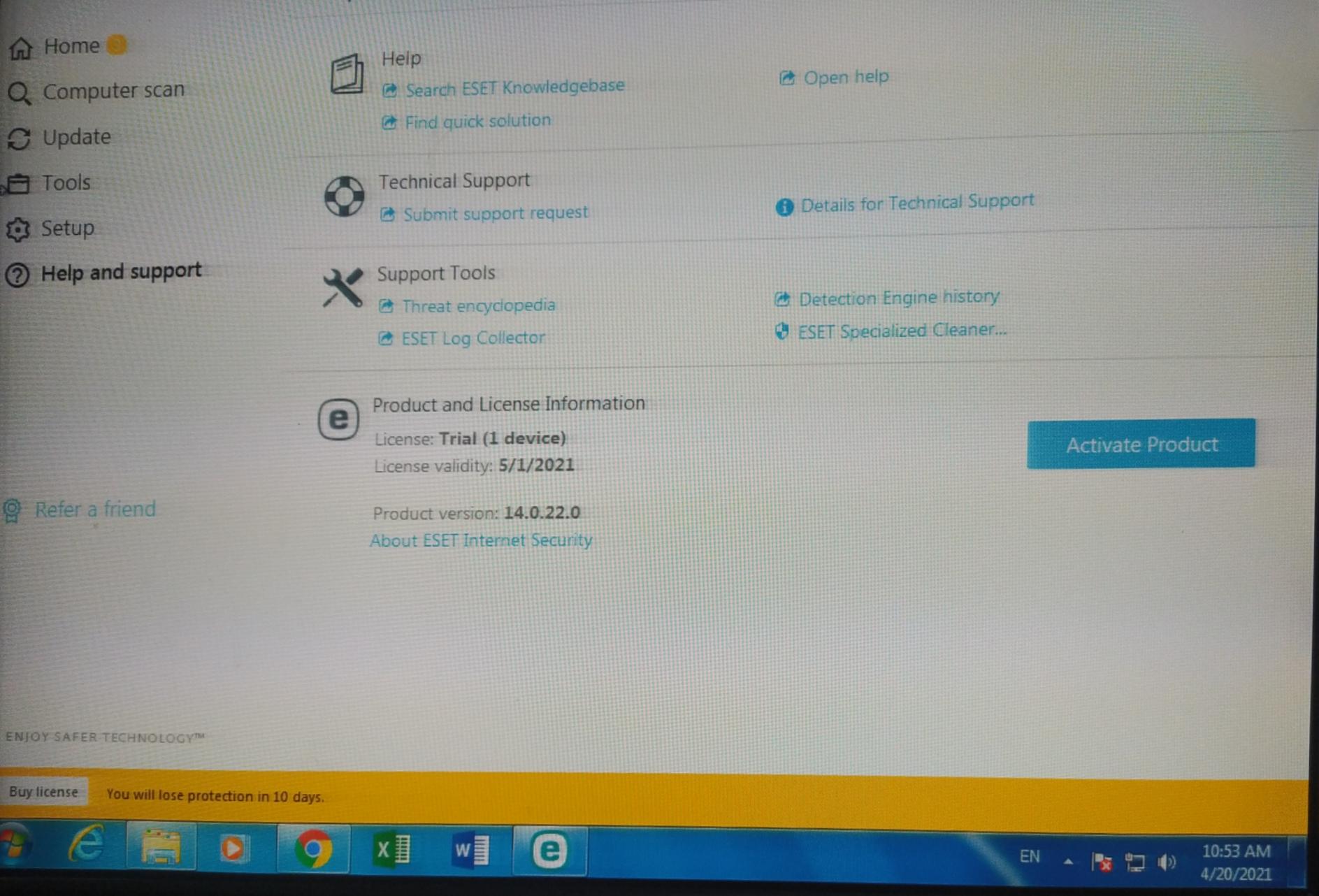Click the Refer a friend ribbon icon

coord(13,510)
